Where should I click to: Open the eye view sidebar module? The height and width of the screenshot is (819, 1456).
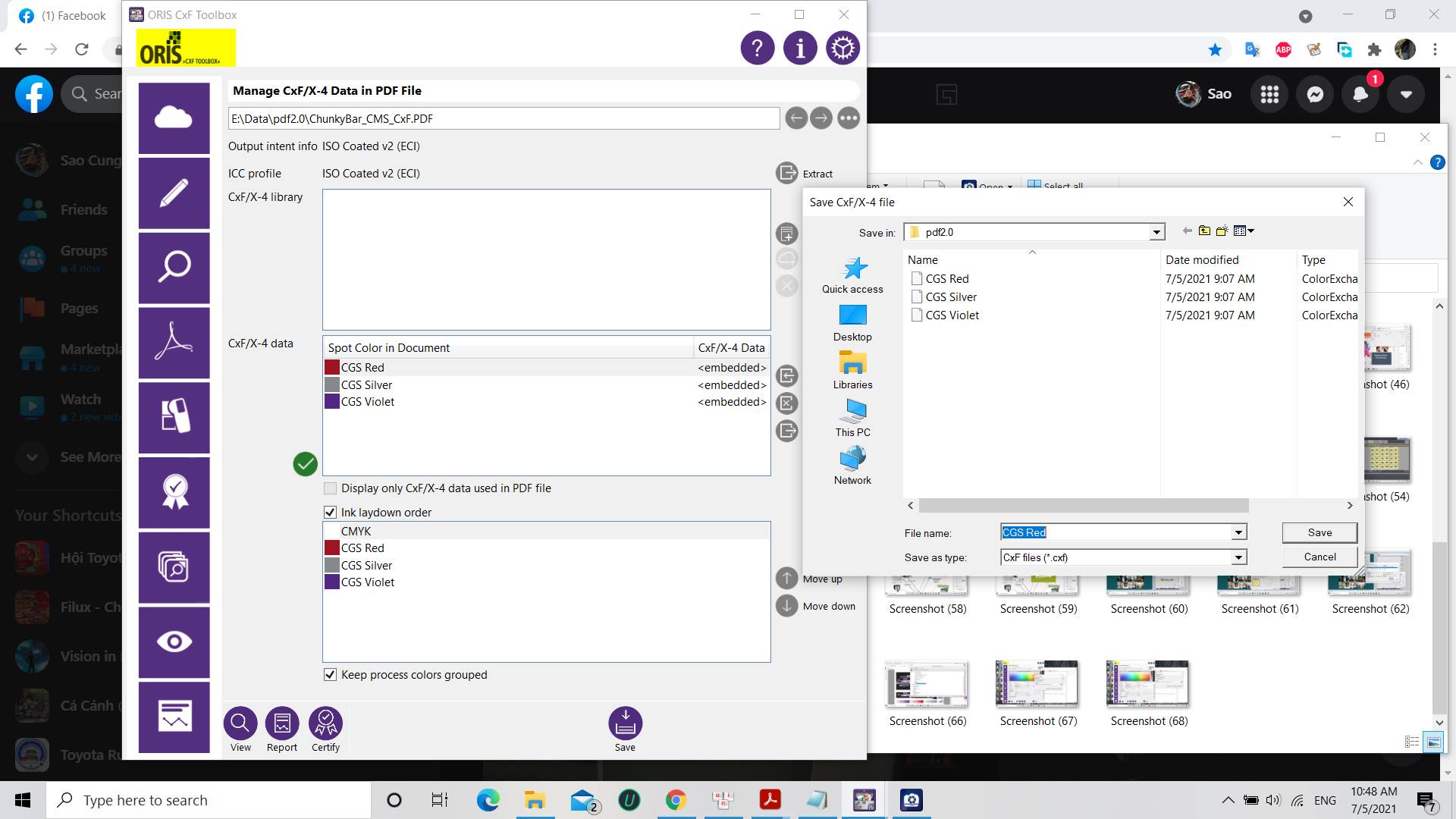174,642
